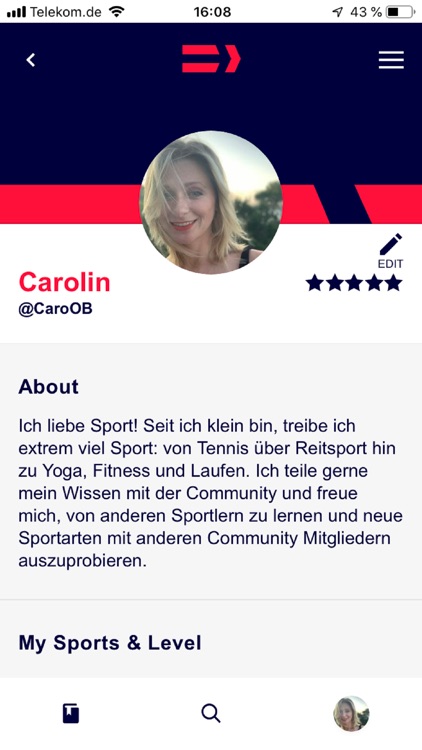Tap the first rating star
Screen dimensions: 422x750
[315, 283]
